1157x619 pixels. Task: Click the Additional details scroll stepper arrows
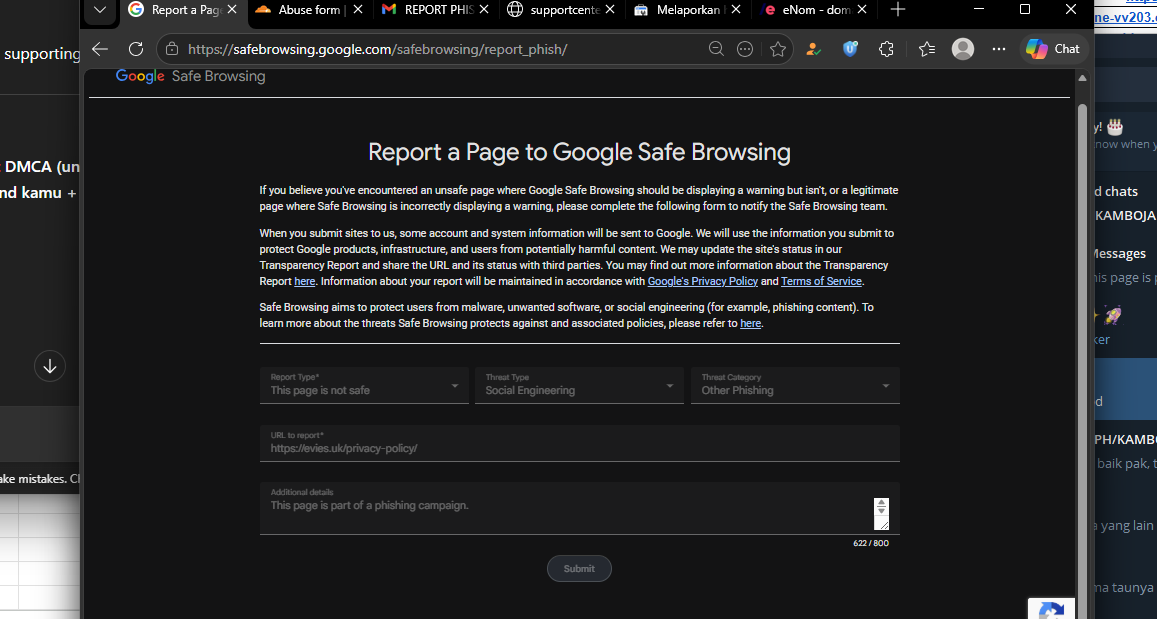(x=881, y=506)
